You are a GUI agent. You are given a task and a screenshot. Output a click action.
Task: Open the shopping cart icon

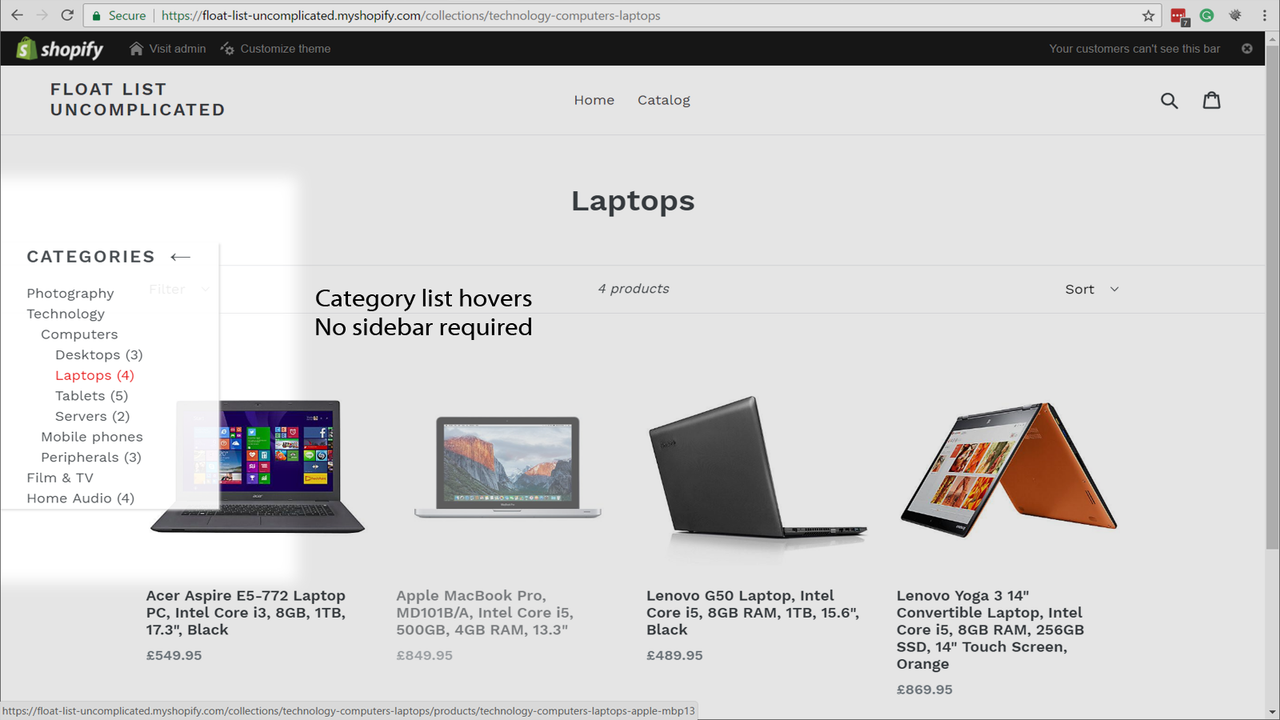tap(1211, 100)
